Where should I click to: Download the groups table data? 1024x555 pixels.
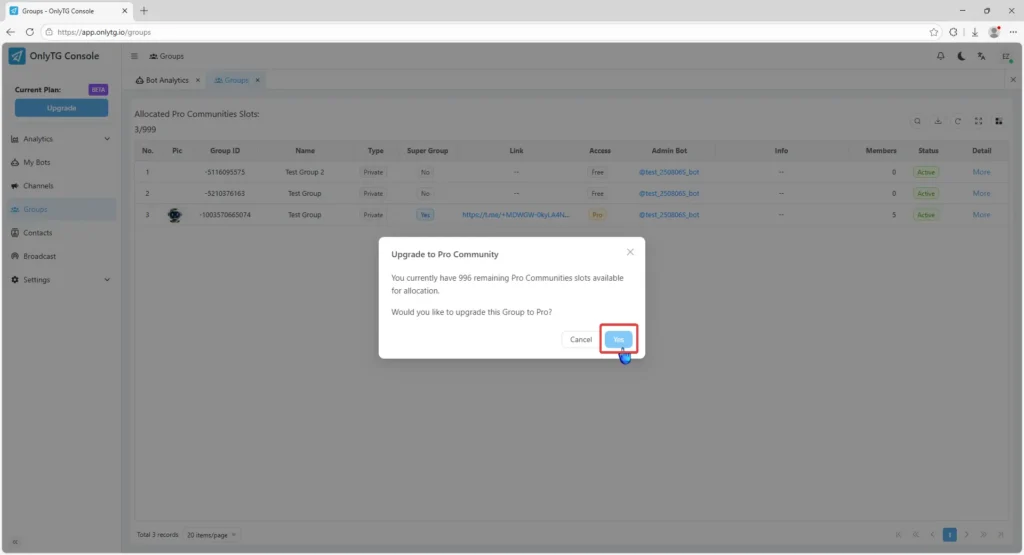938,121
